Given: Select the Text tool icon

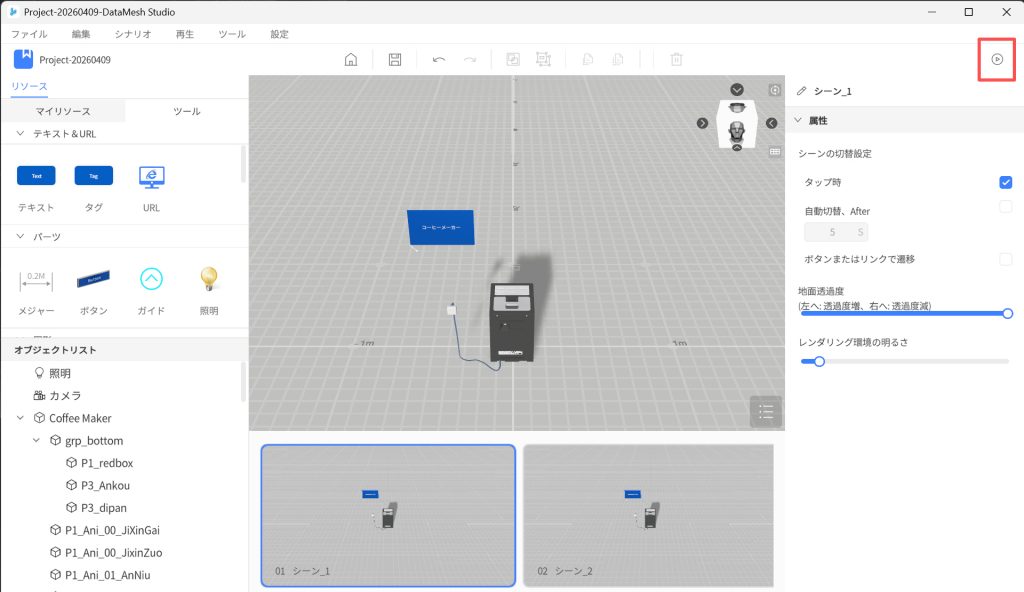Looking at the screenshot, I should coord(36,176).
